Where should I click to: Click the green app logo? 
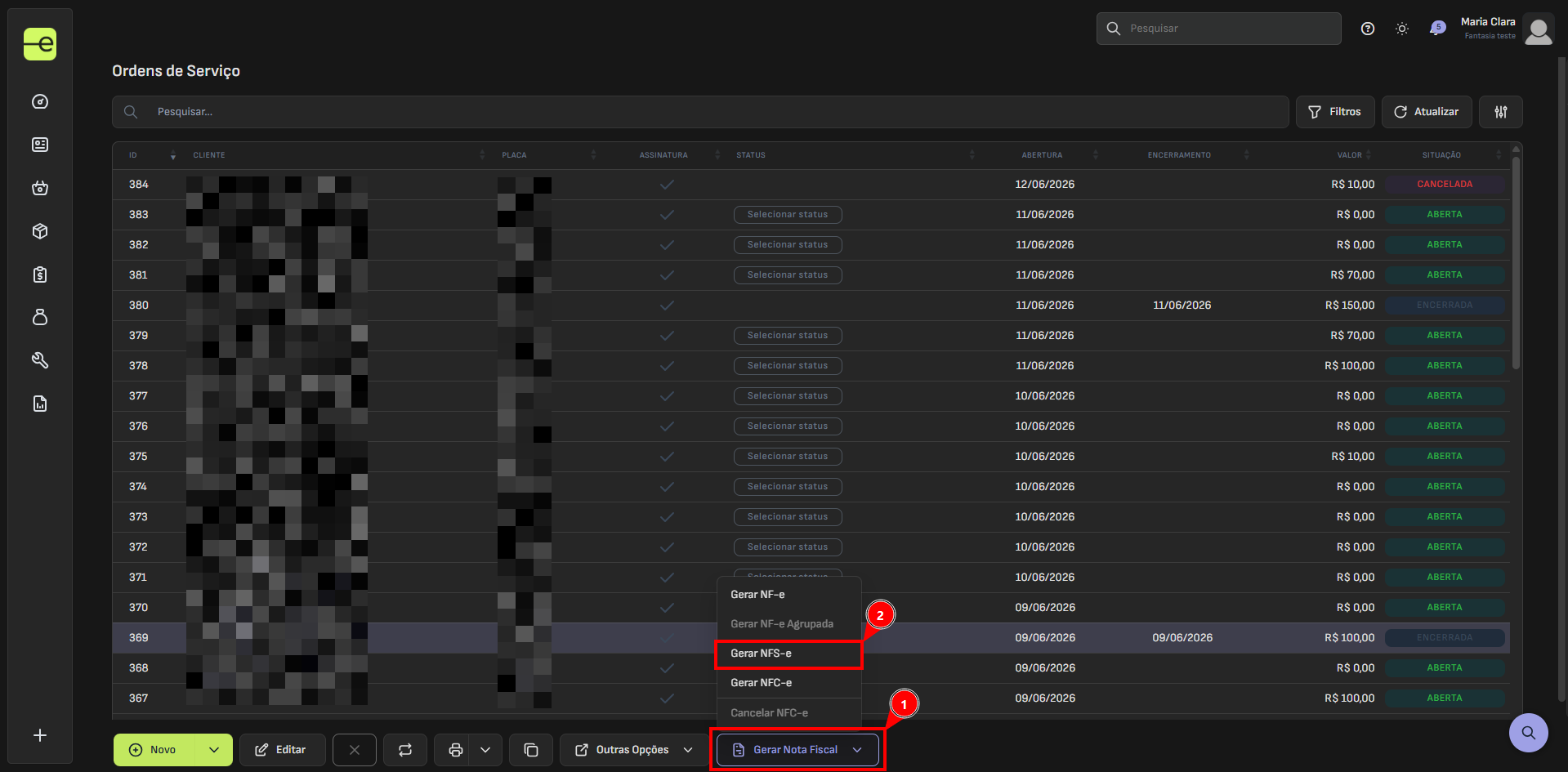(x=40, y=44)
